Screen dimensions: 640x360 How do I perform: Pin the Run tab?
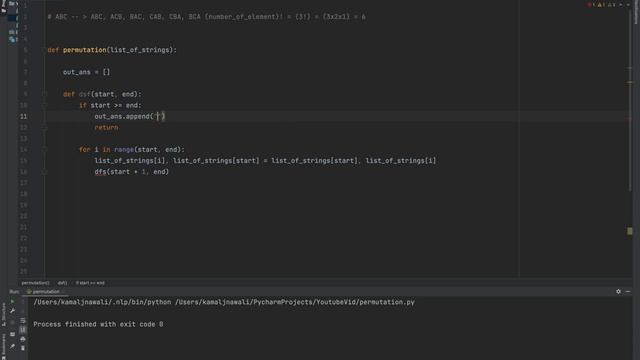12,347
